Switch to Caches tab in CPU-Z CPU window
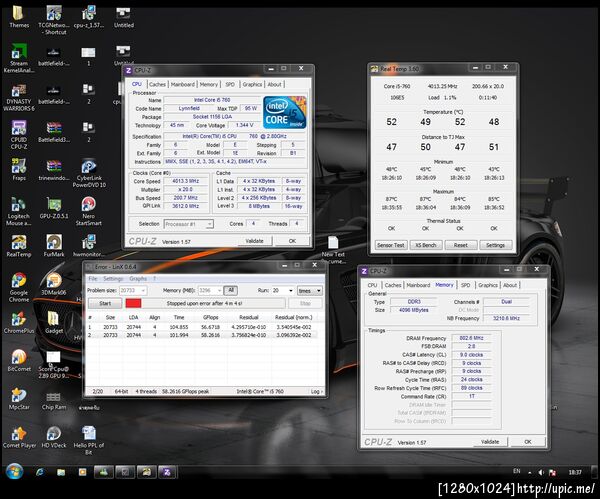600x499 pixels. click(157, 84)
